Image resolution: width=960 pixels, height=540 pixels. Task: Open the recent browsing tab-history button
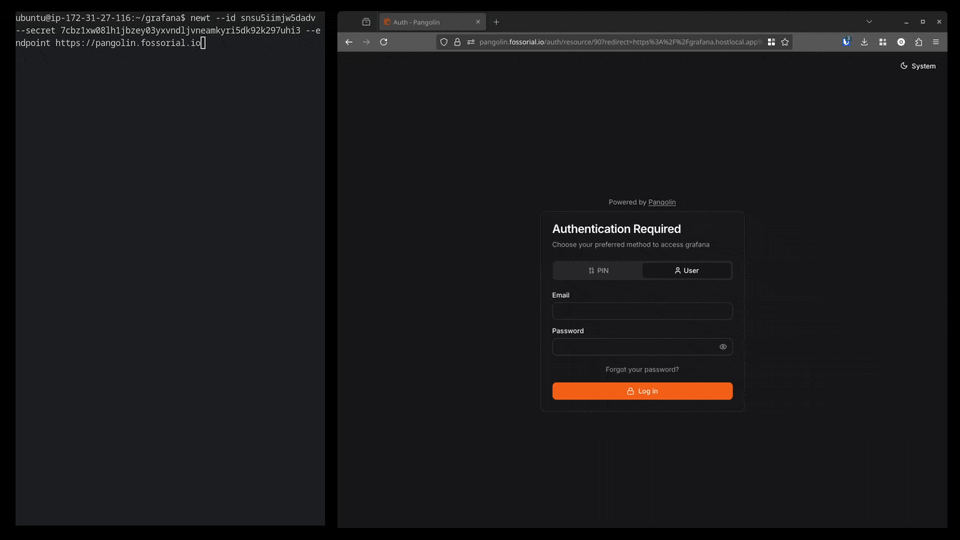(366, 22)
